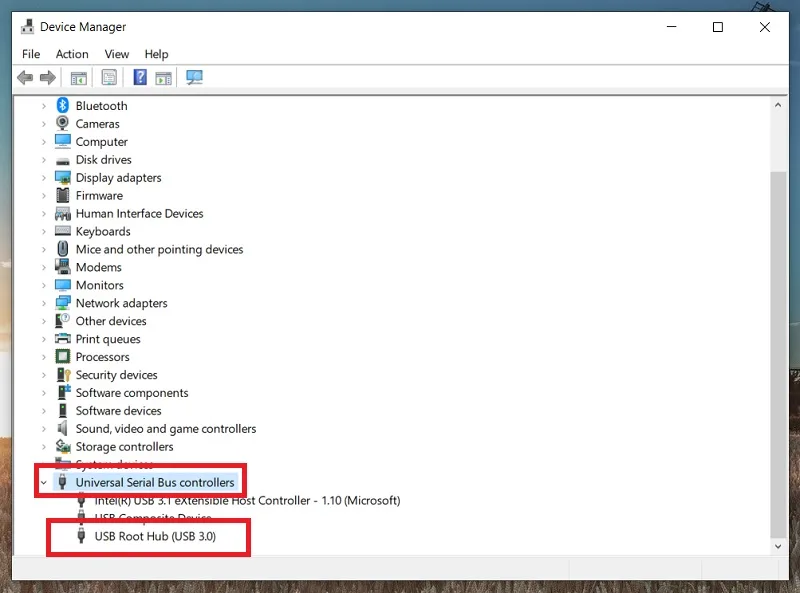The image size is (800, 593).
Task: Click the Forward arrow toolbar icon
Action: [x=47, y=78]
